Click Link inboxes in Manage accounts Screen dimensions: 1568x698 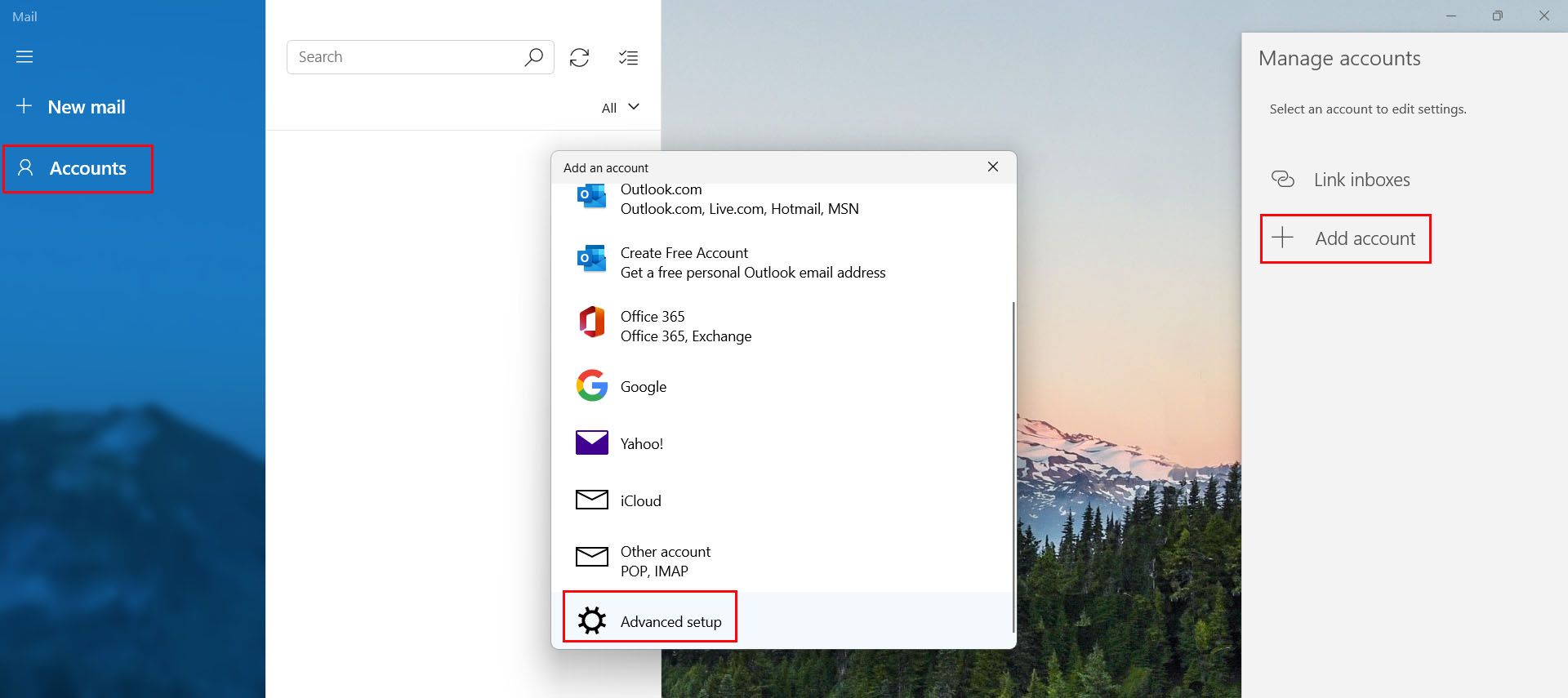tap(1340, 180)
